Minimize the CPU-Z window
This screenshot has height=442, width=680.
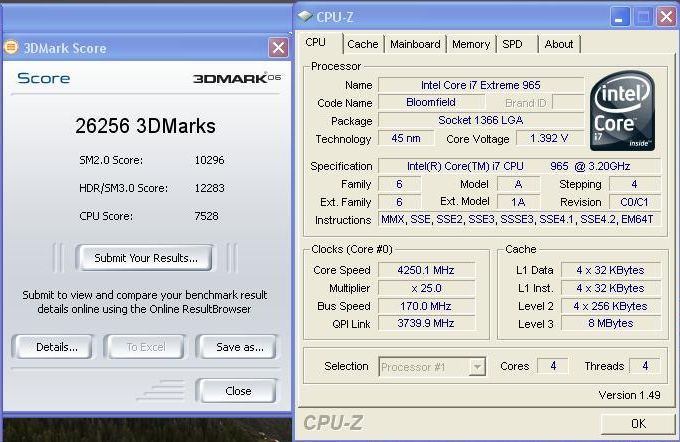coord(620,17)
